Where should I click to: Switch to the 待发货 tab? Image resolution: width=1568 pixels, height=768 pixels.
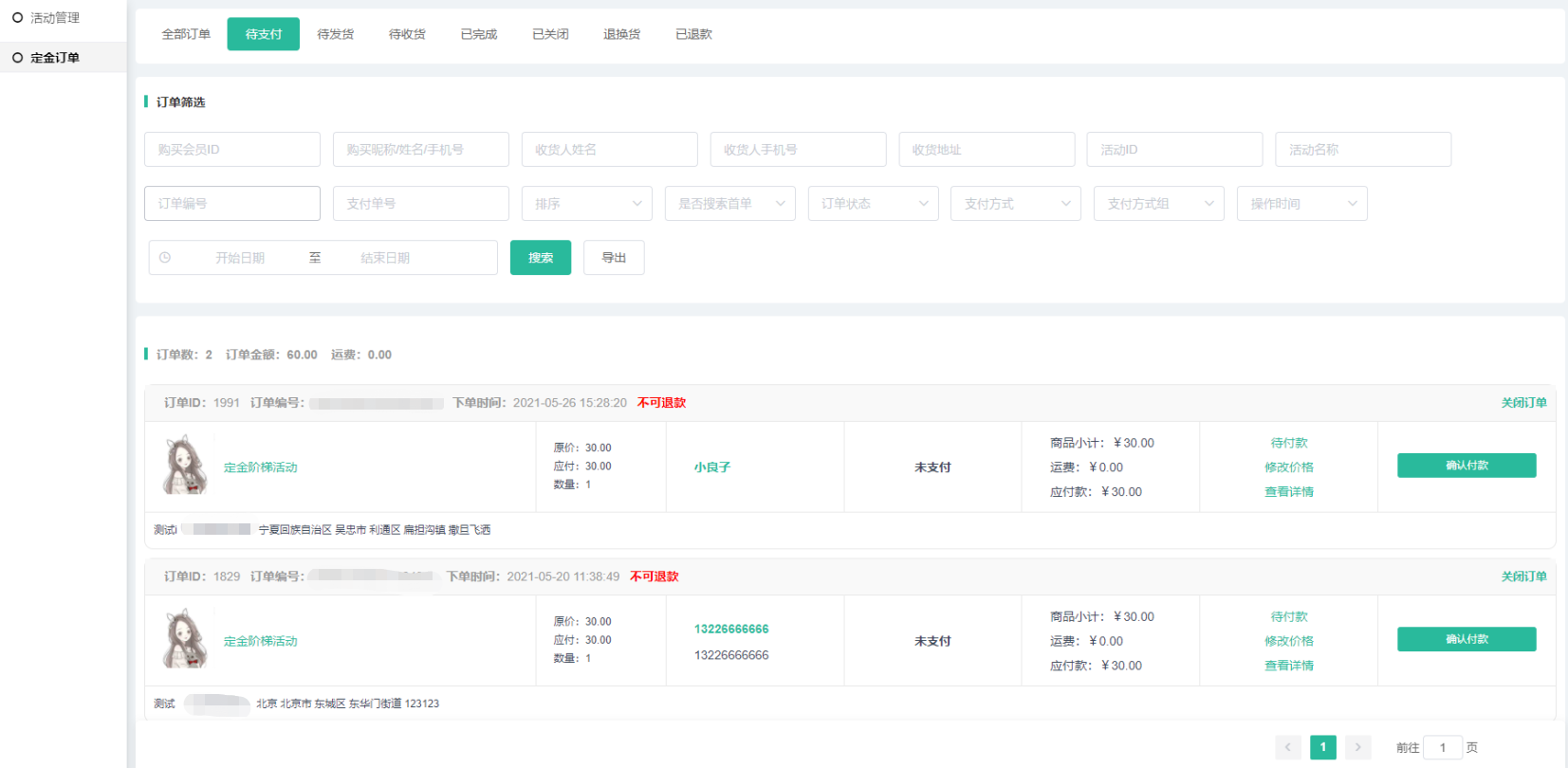click(335, 34)
